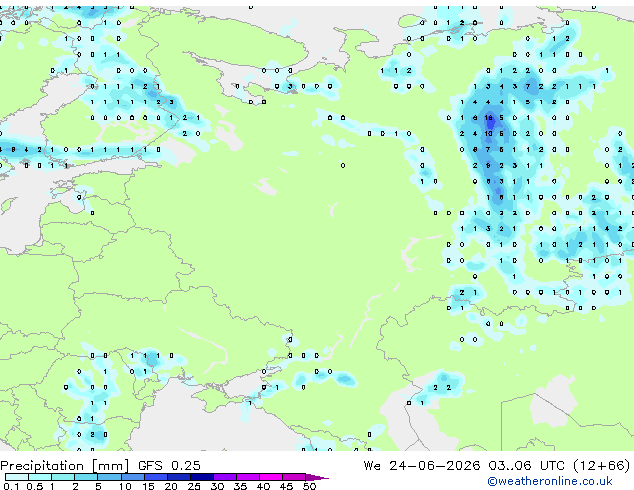Click the "We 24-06-2026" date text
Viewport: 634px width, 490px height.
click(422, 466)
